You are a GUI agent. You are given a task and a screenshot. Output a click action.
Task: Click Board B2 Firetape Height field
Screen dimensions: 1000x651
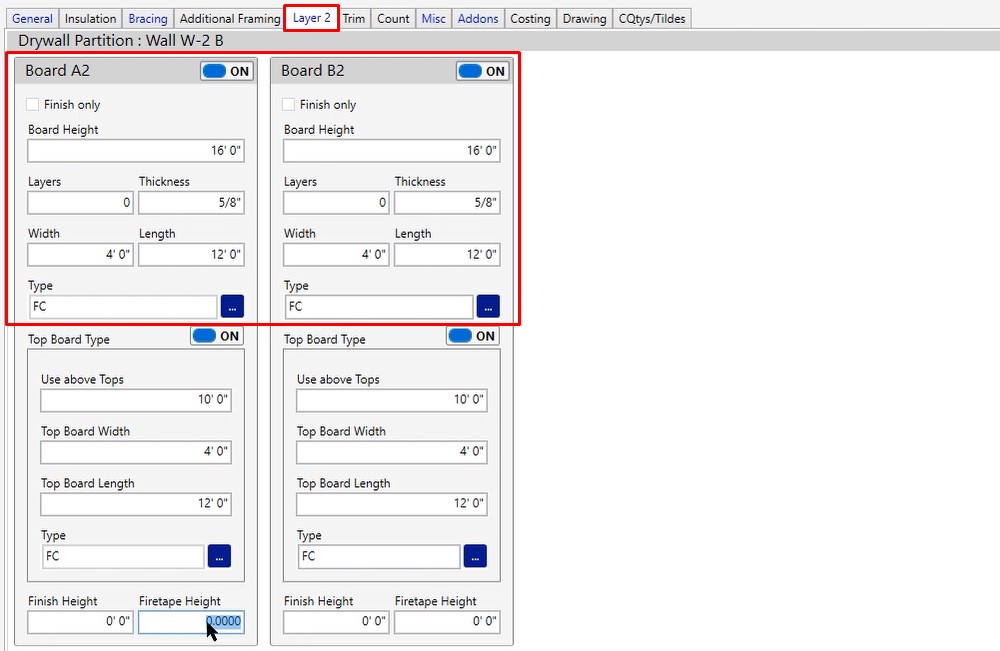click(x=447, y=622)
